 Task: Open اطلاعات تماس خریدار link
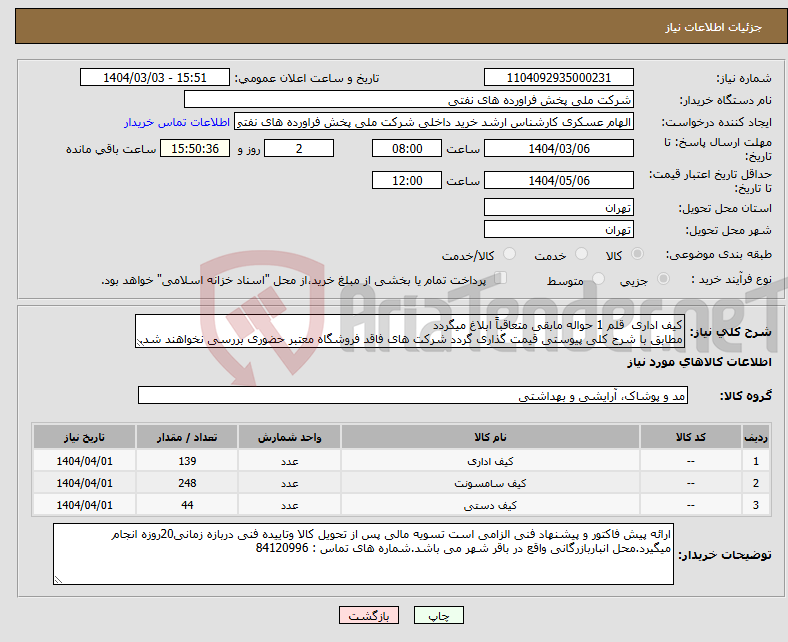[177, 122]
